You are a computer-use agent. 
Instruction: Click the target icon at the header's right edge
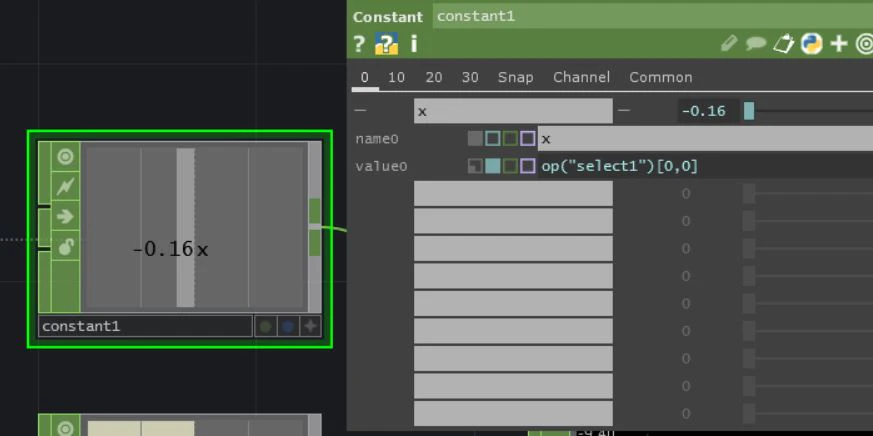point(864,43)
